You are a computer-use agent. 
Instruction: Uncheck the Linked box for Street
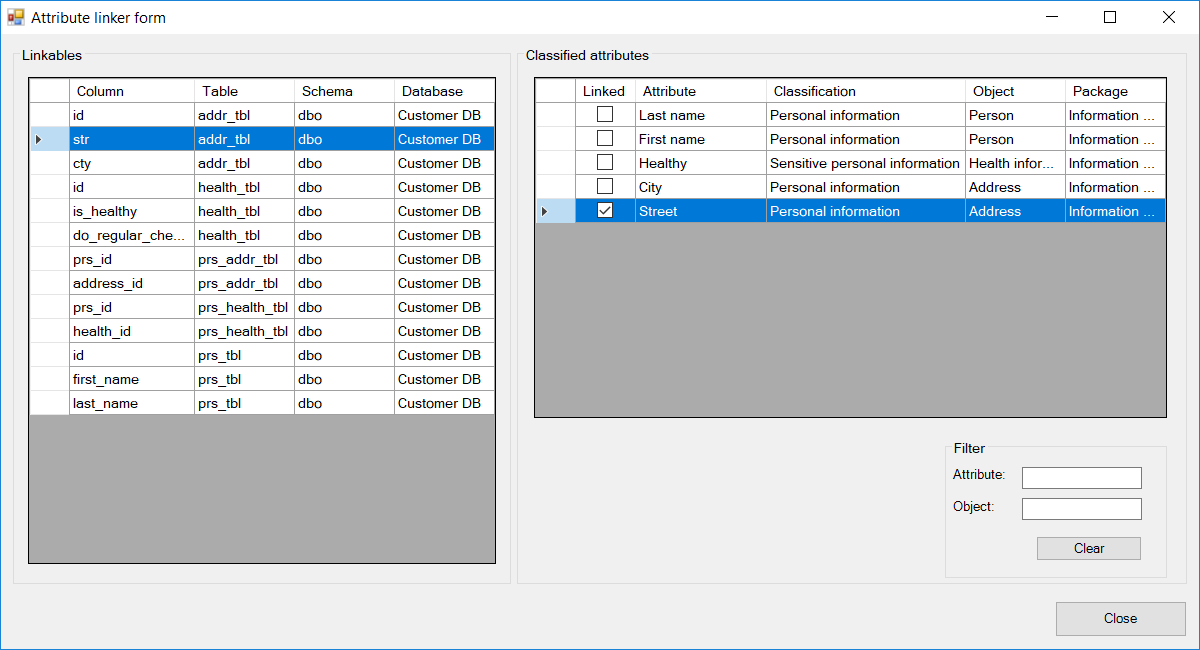click(x=605, y=211)
